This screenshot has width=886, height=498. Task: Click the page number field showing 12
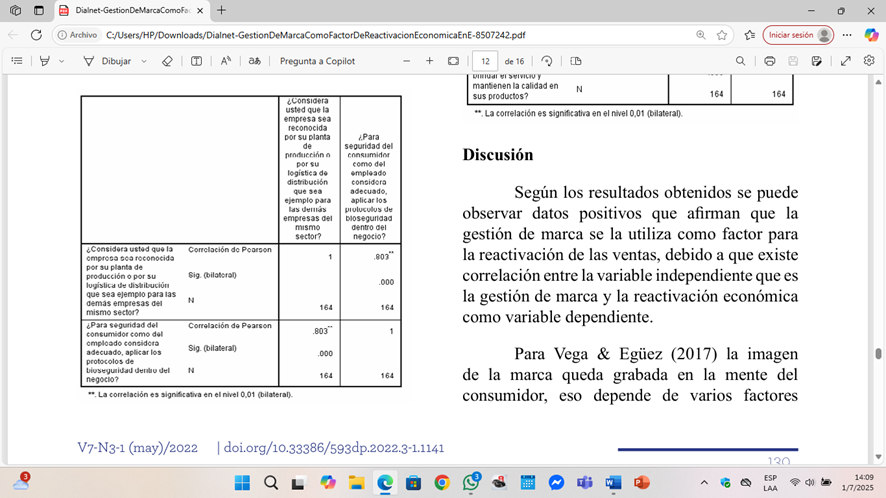click(485, 61)
